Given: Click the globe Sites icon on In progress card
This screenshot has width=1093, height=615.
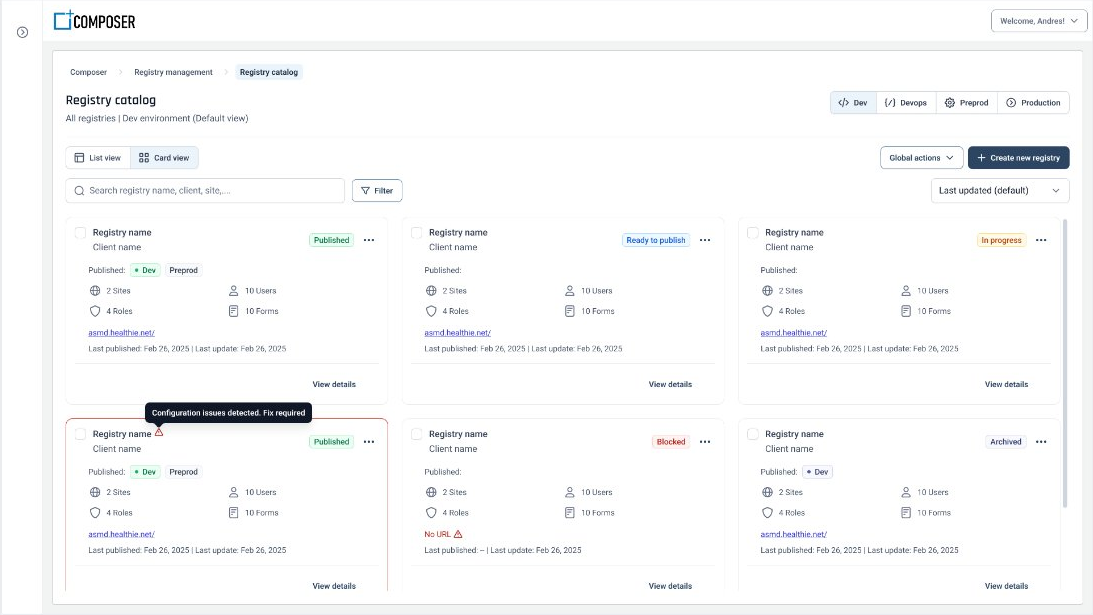Looking at the screenshot, I should point(767,291).
